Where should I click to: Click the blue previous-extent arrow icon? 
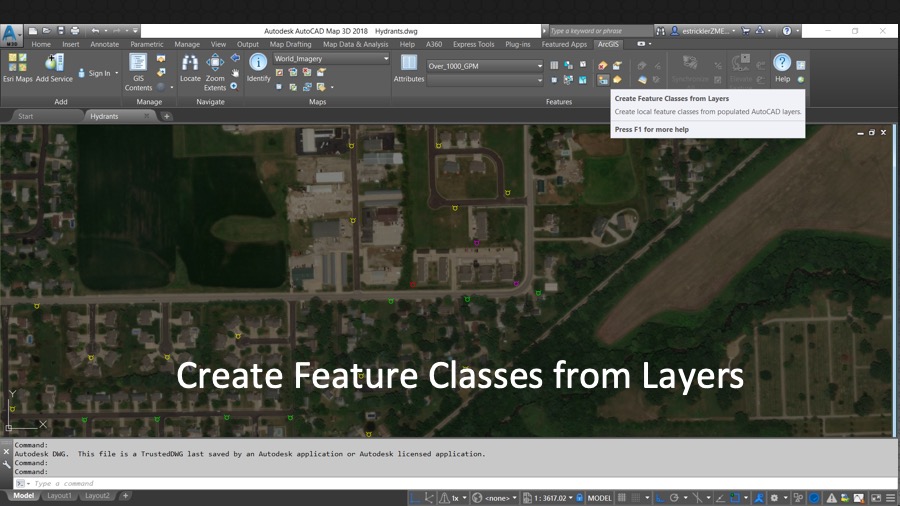(235, 58)
